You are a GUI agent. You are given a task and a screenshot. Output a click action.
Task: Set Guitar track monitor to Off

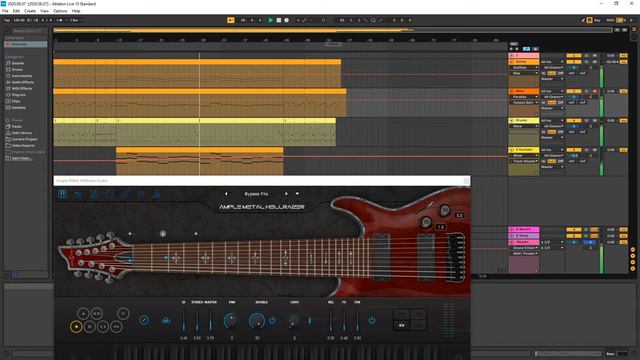tap(560, 73)
